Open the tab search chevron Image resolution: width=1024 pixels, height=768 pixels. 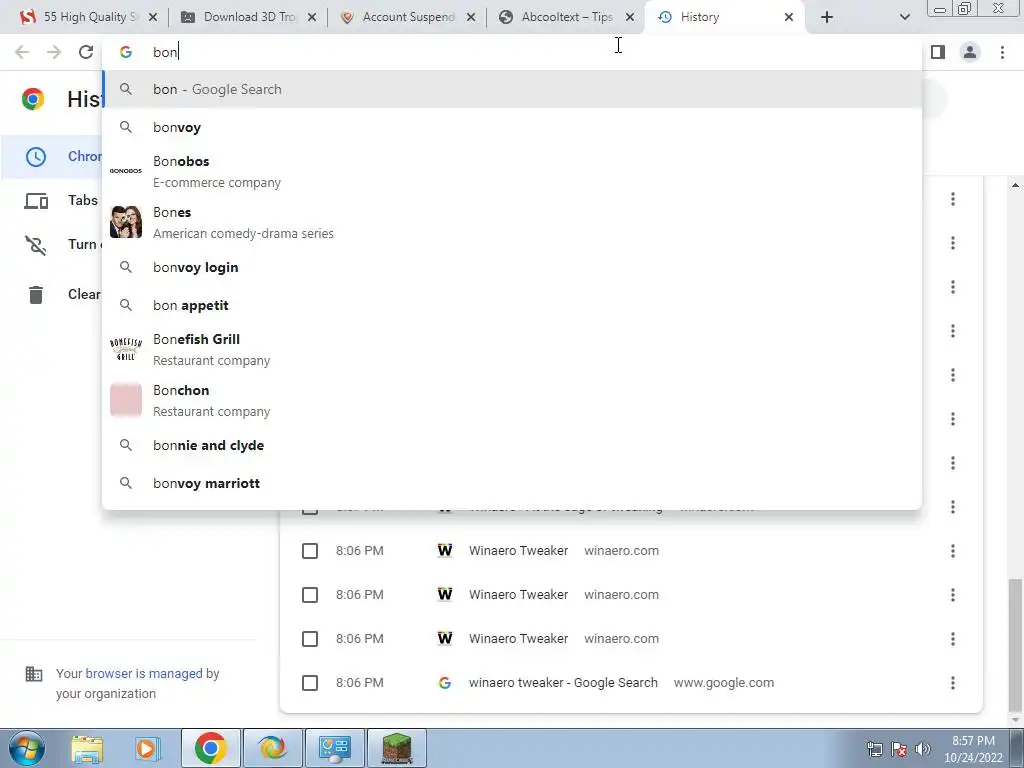point(904,17)
